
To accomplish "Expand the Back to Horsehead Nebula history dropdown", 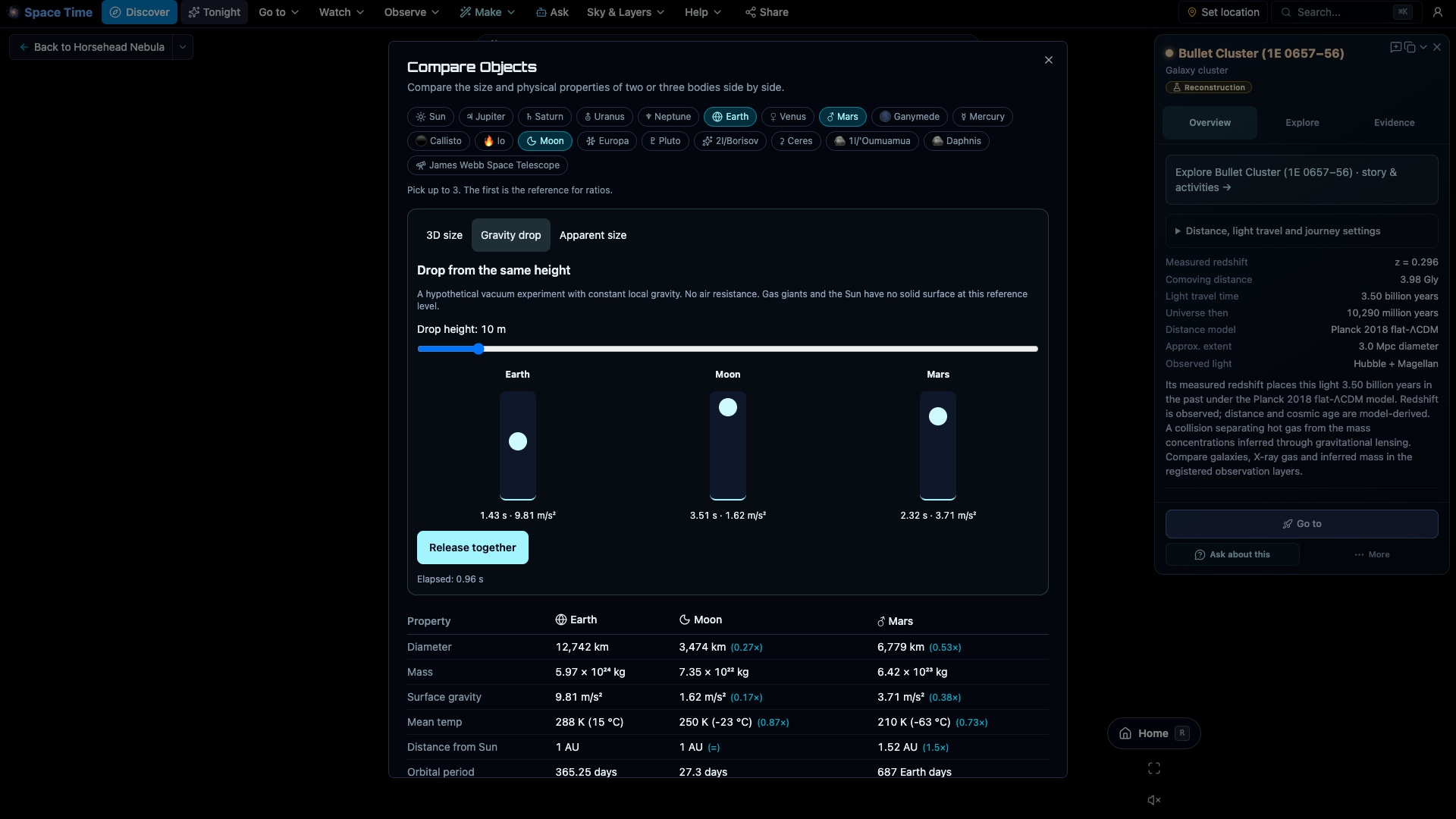I will (183, 47).
